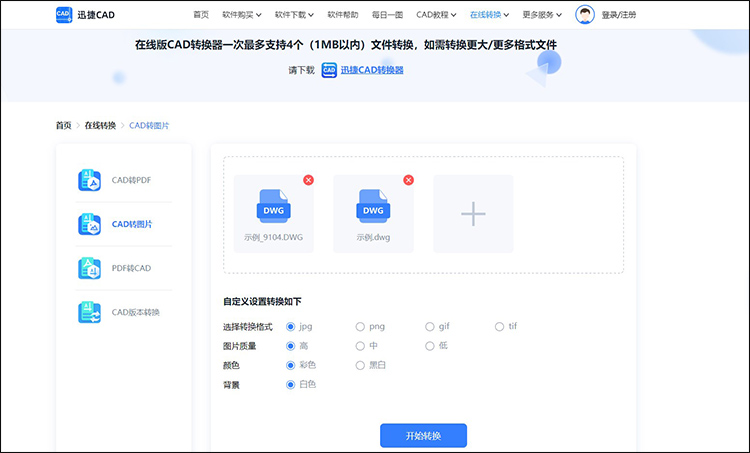Choose 黑白 color option
This screenshot has height=453, width=750.
[360, 365]
